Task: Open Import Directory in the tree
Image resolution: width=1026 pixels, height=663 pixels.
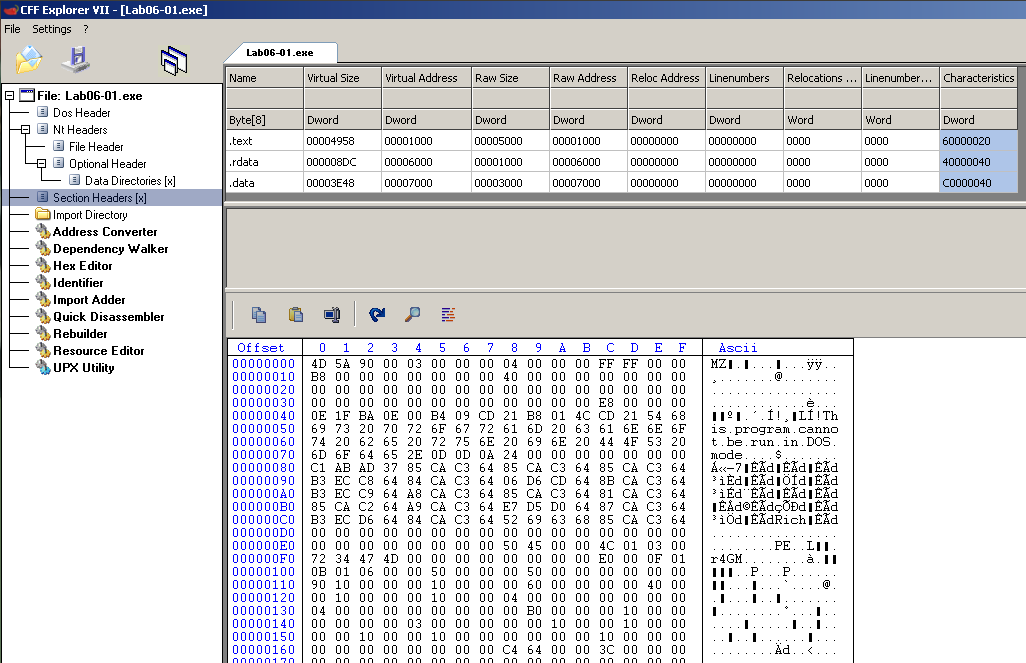Action: [x=90, y=215]
